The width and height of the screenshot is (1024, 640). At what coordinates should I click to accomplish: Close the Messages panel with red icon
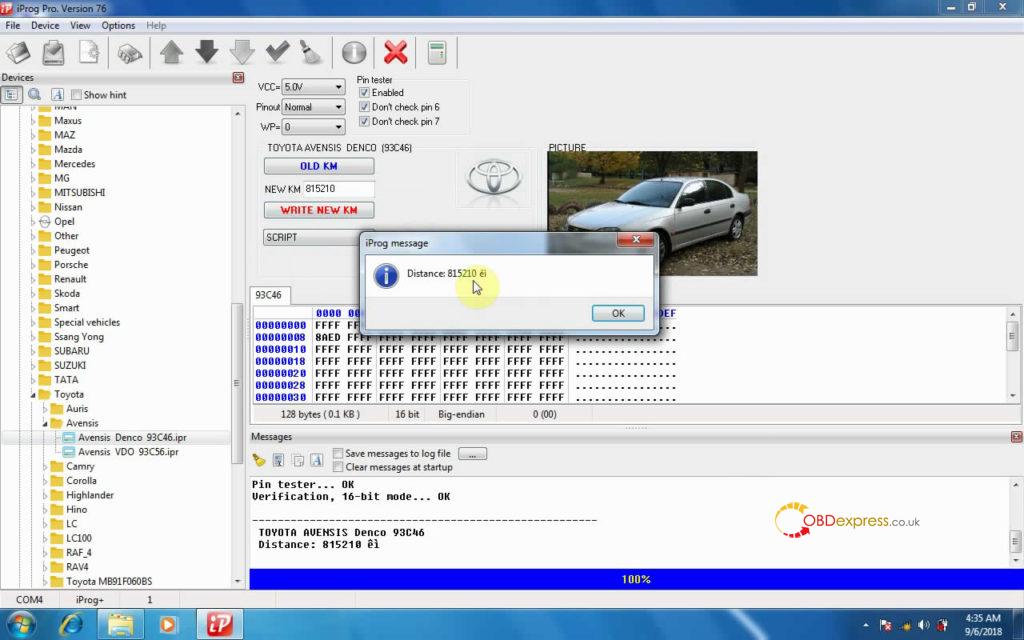(1016, 437)
